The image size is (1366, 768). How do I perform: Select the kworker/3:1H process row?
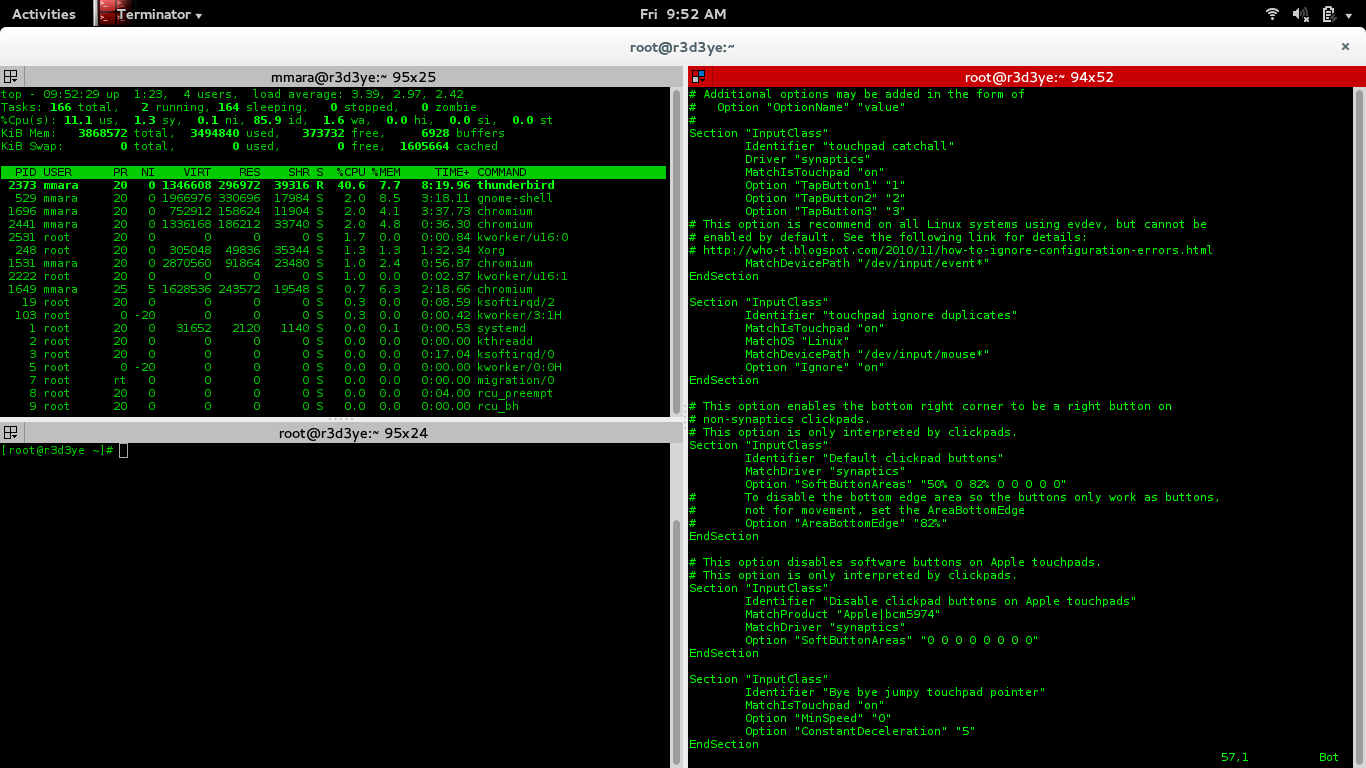tap(333, 315)
